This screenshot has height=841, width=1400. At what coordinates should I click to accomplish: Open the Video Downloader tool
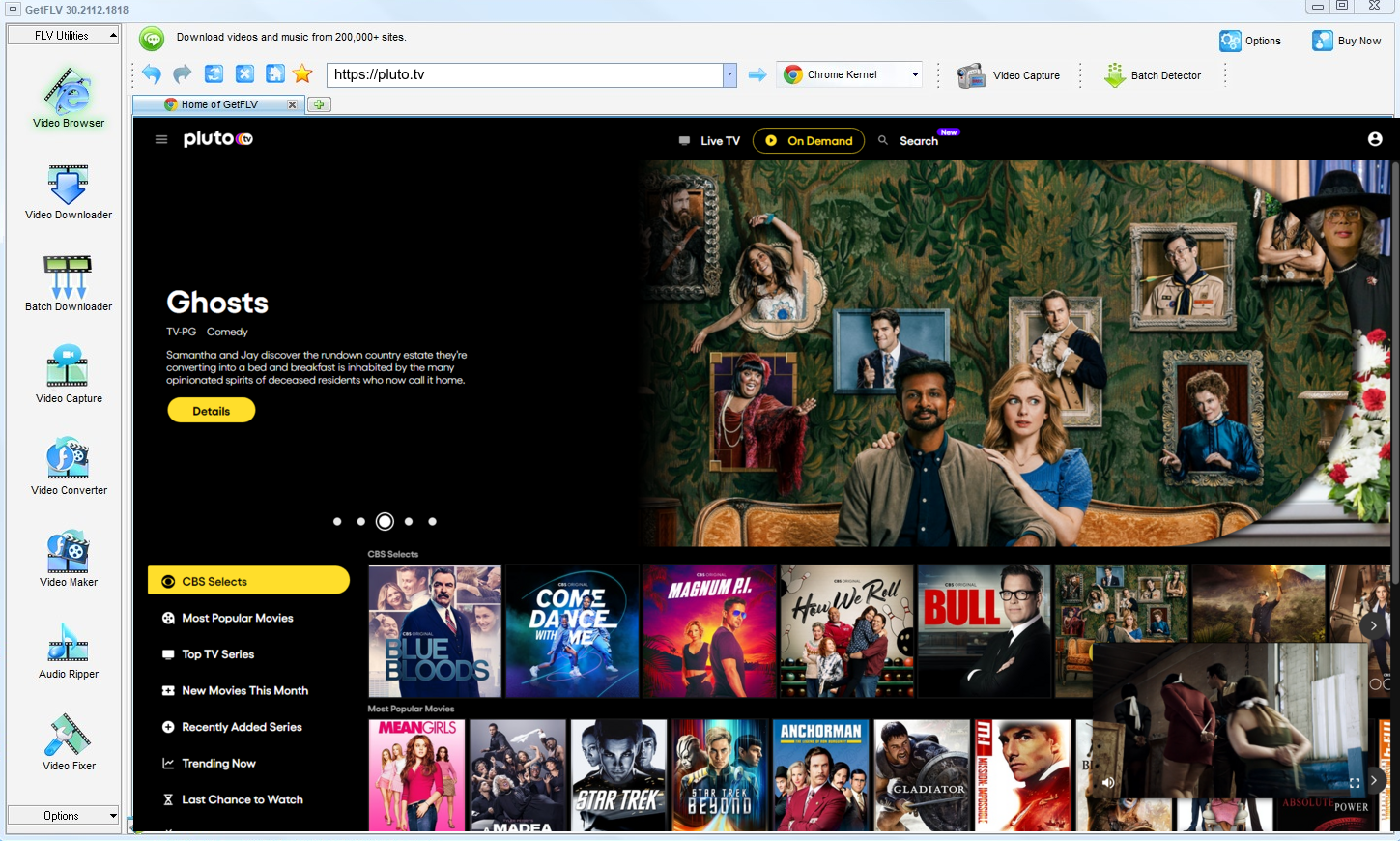tap(69, 191)
